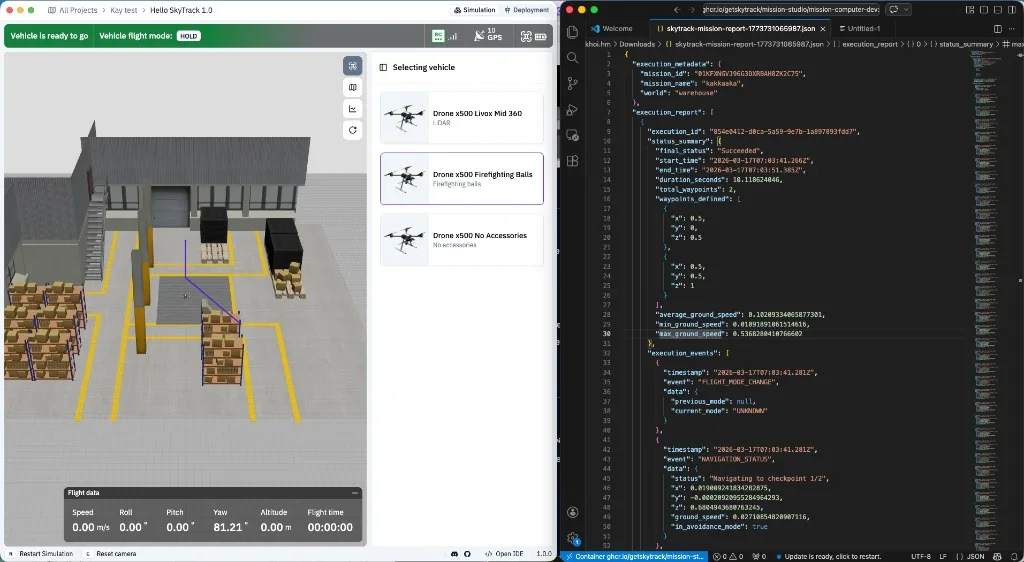Open VS Code Explorer icon

tap(573, 32)
